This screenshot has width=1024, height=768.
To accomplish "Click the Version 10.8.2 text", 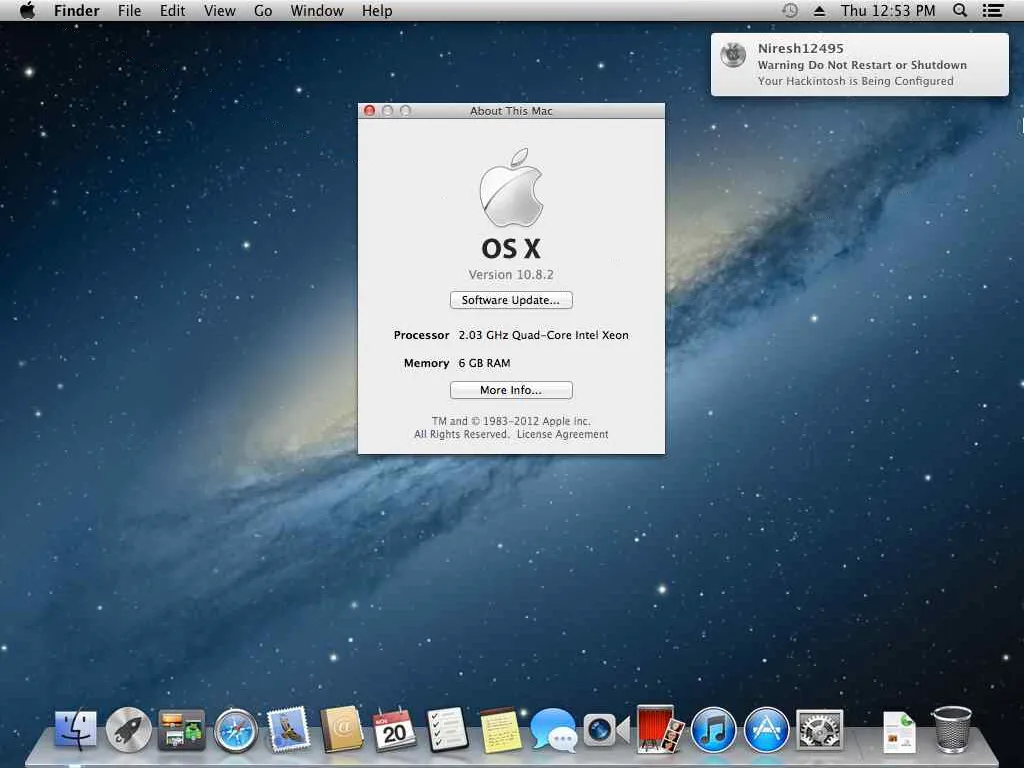I will 511,274.
